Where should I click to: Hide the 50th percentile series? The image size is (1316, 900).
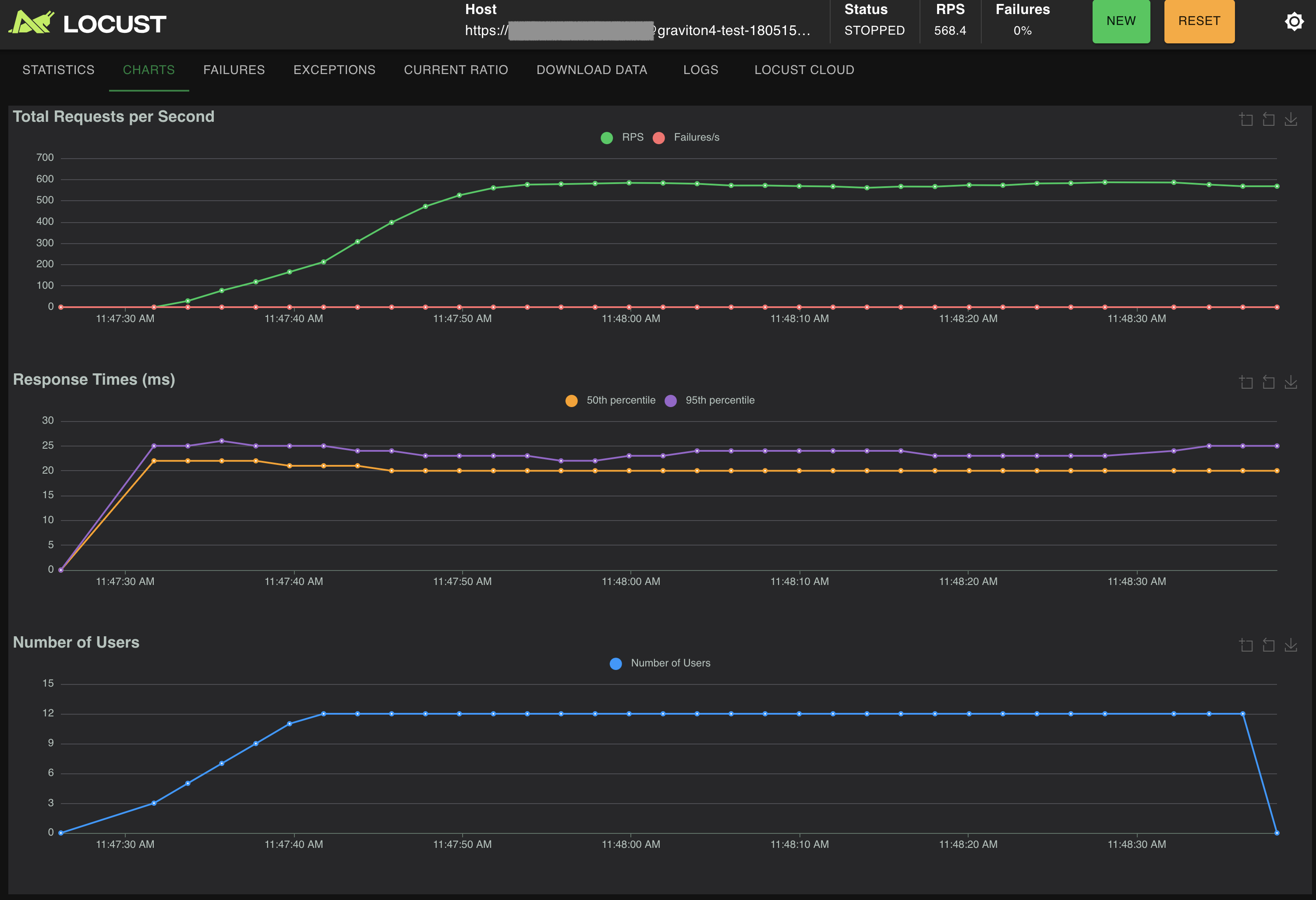point(610,400)
